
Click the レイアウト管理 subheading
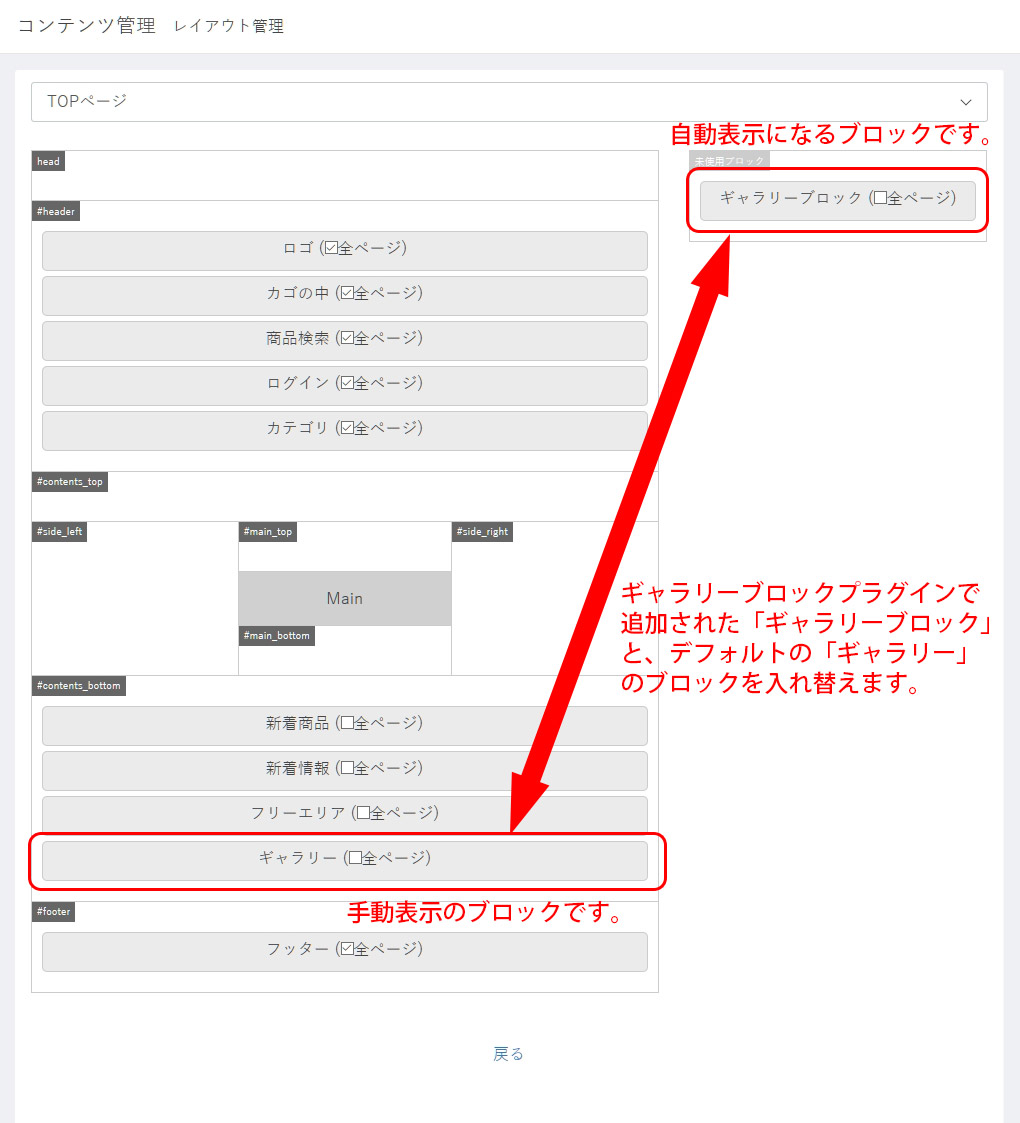click(x=228, y=26)
